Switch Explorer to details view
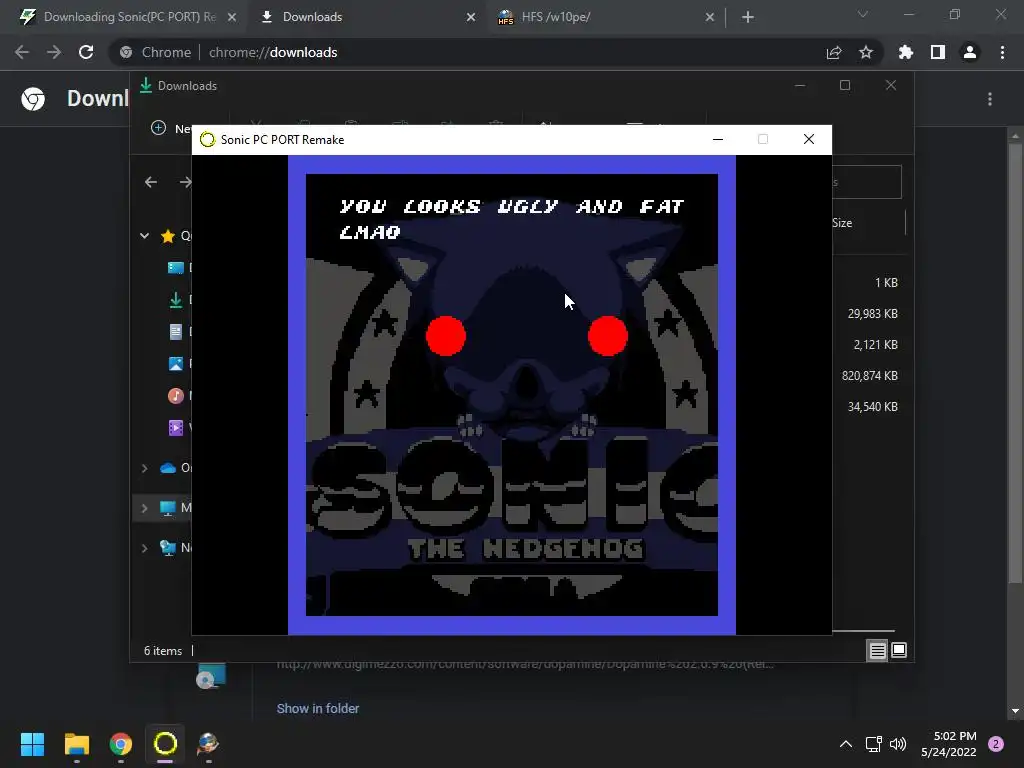The image size is (1024, 768). coord(877,650)
